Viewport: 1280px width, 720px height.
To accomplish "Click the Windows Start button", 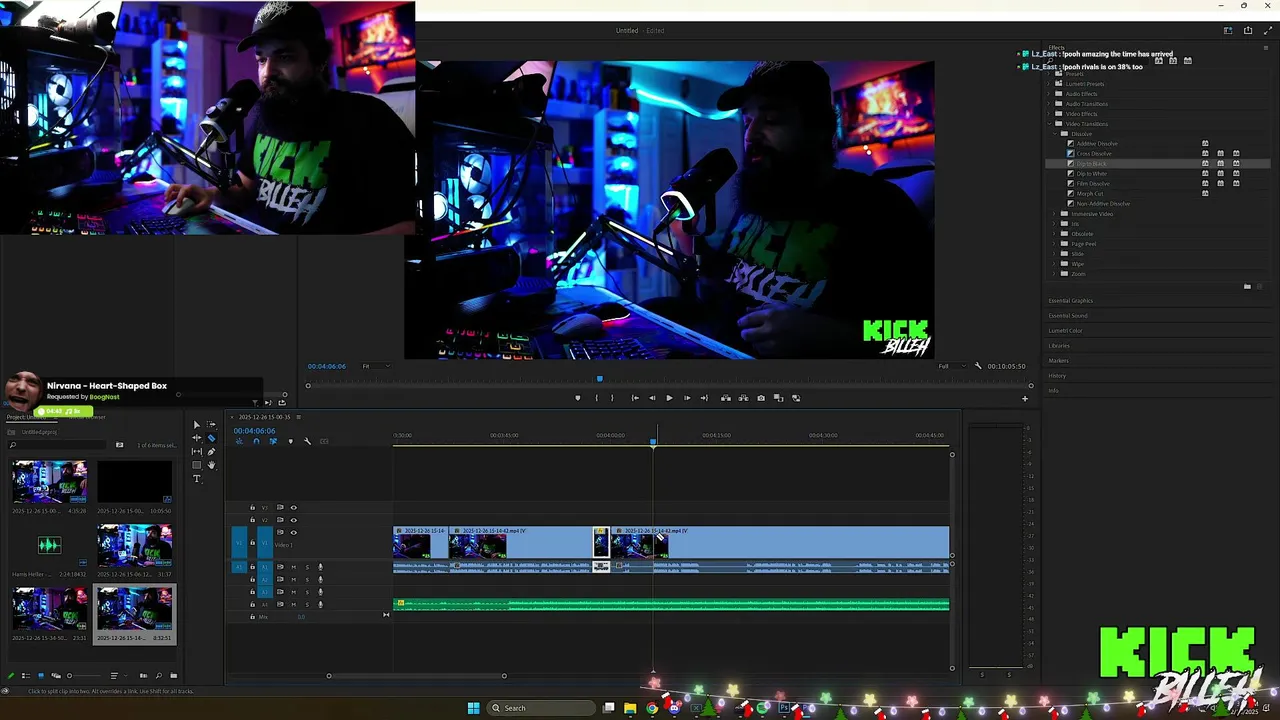I will coord(473,708).
